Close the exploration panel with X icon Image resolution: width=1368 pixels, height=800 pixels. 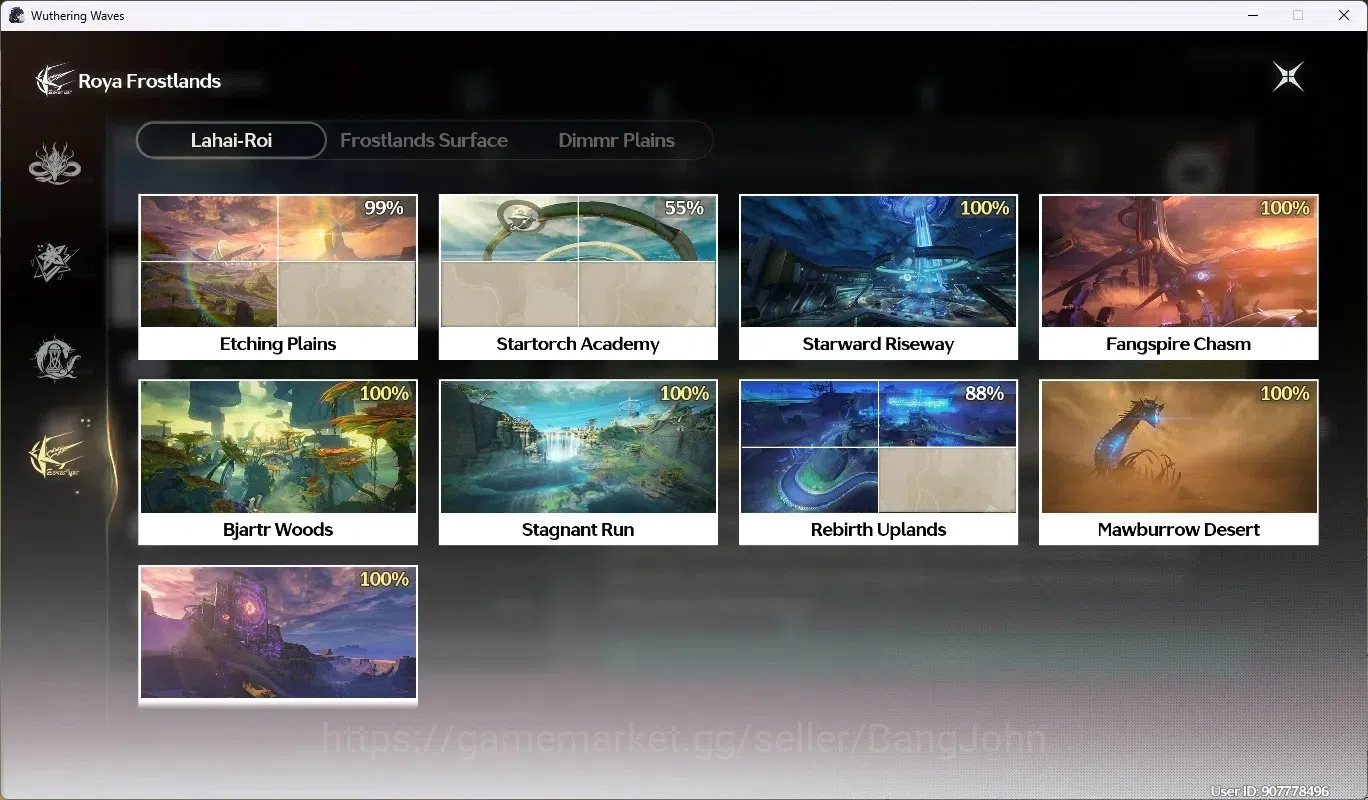1288,77
